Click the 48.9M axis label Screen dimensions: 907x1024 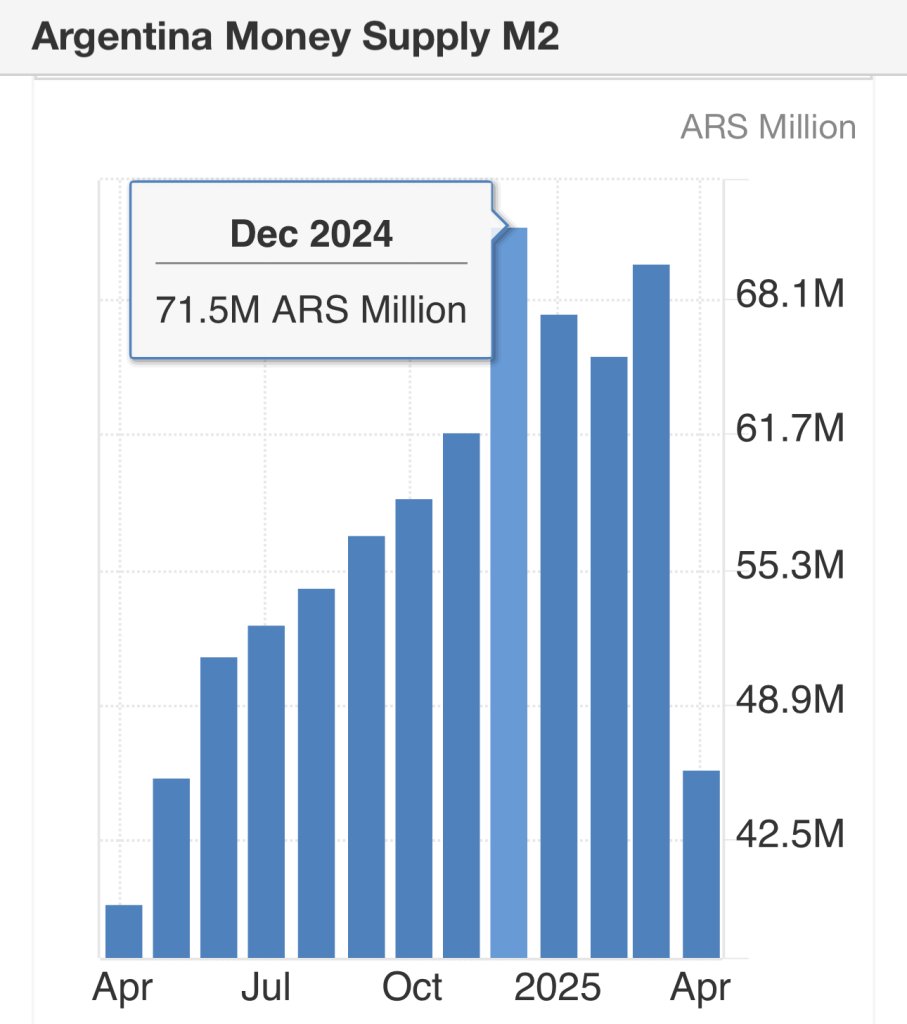[x=790, y=699]
